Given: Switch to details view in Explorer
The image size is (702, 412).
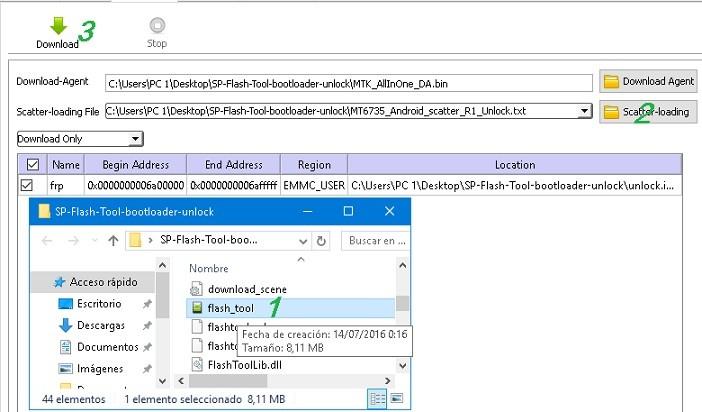Looking at the screenshot, I should tap(377, 399).
